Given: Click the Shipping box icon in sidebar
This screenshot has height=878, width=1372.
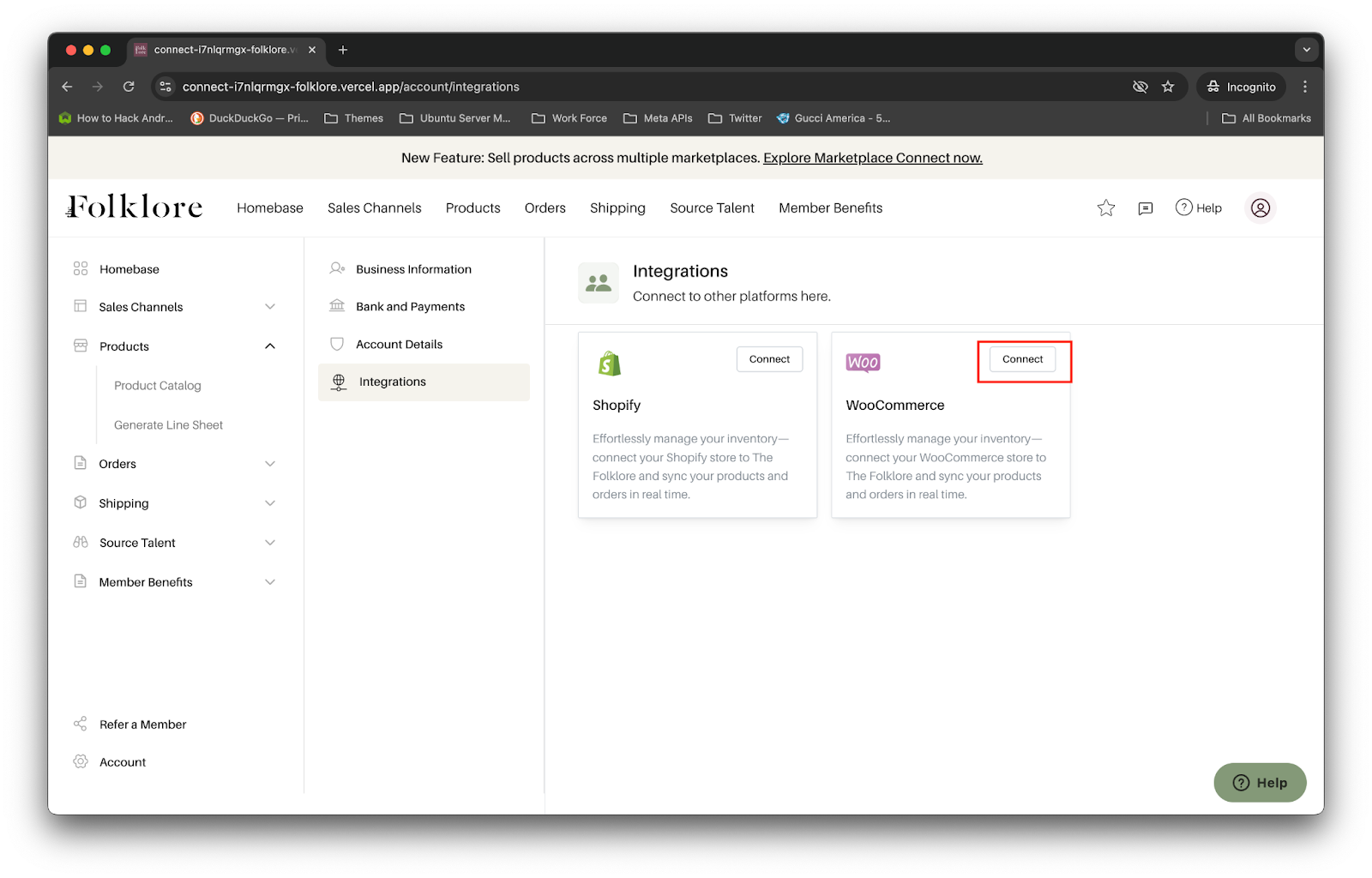Looking at the screenshot, I should [81, 502].
